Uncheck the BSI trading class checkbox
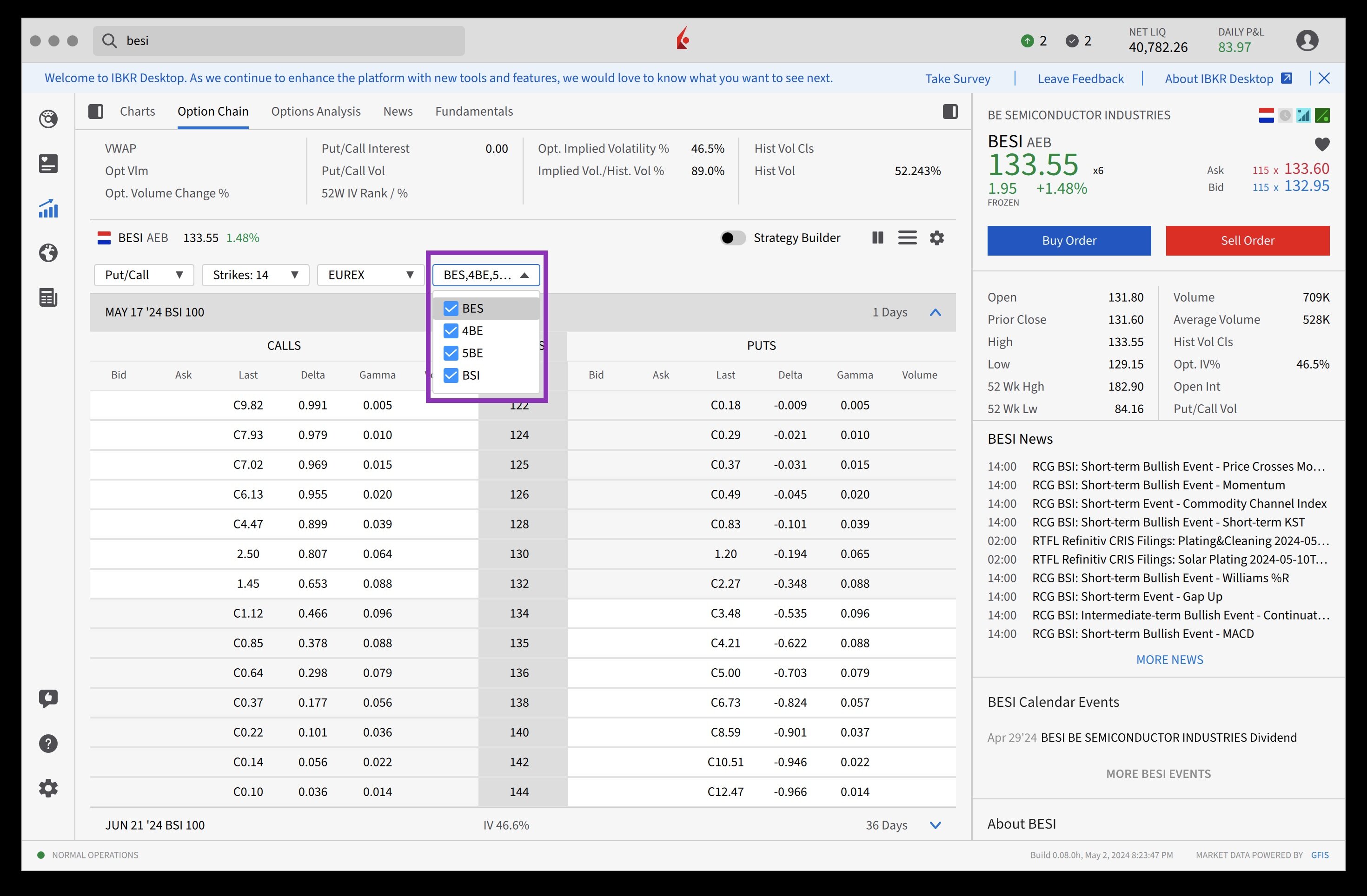This screenshot has height=896, width=1367. (x=451, y=376)
